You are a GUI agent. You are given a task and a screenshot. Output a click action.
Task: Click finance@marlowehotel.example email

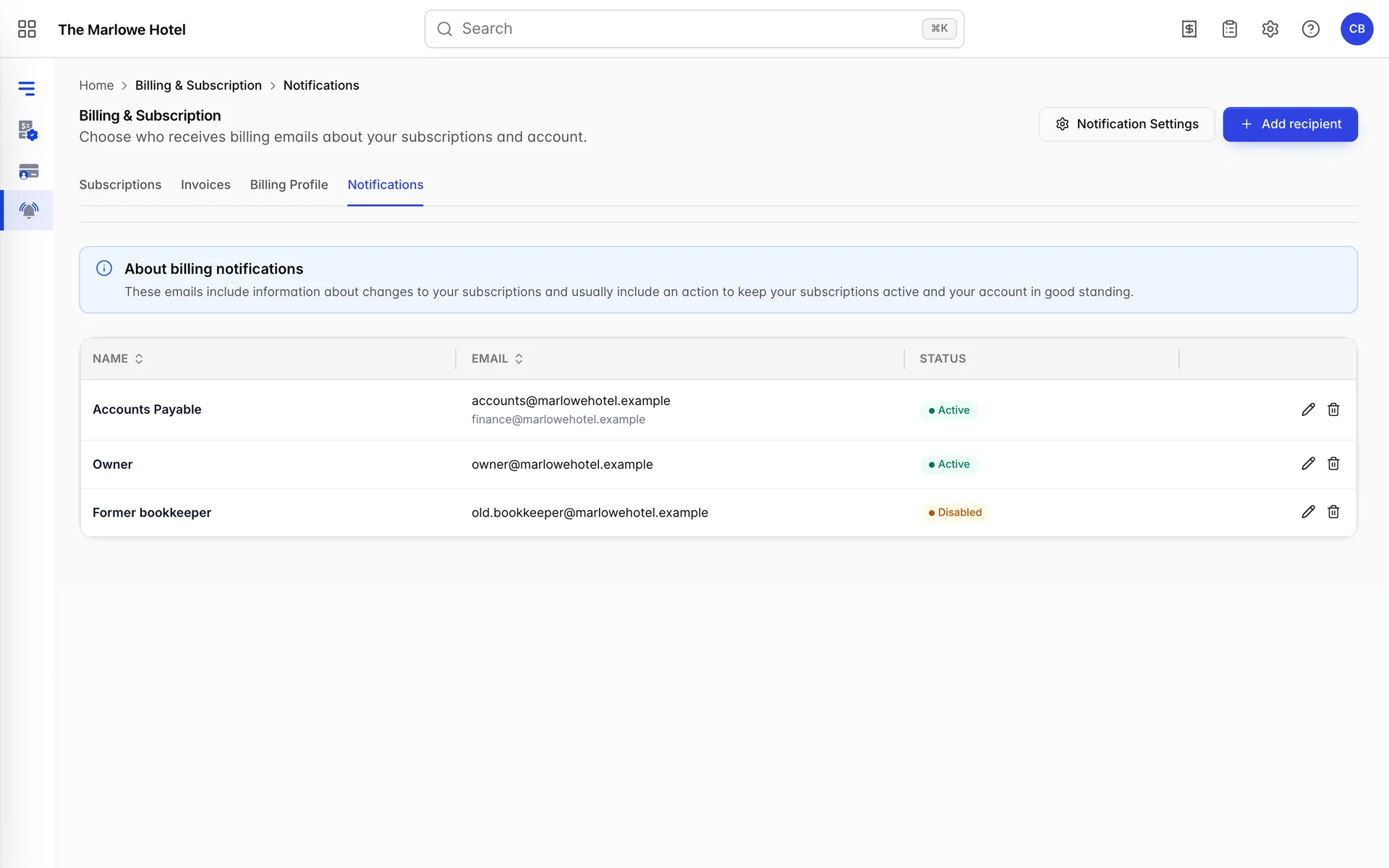click(558, 420)
